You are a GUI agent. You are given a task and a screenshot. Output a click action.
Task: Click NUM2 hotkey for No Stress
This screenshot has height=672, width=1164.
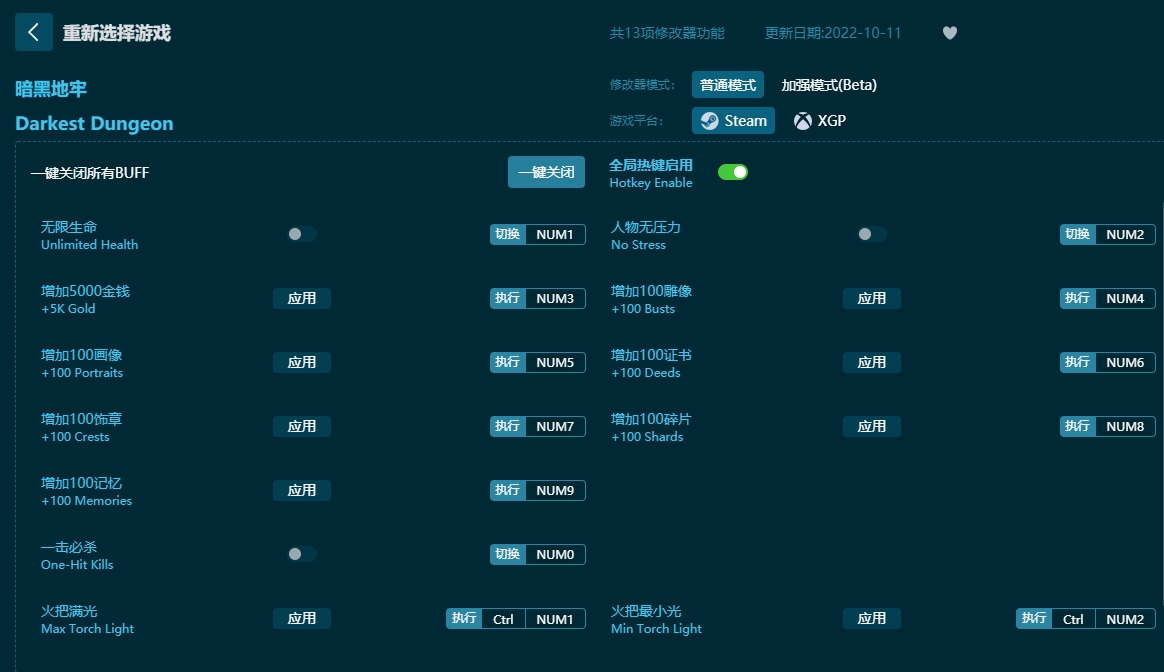1125,235
